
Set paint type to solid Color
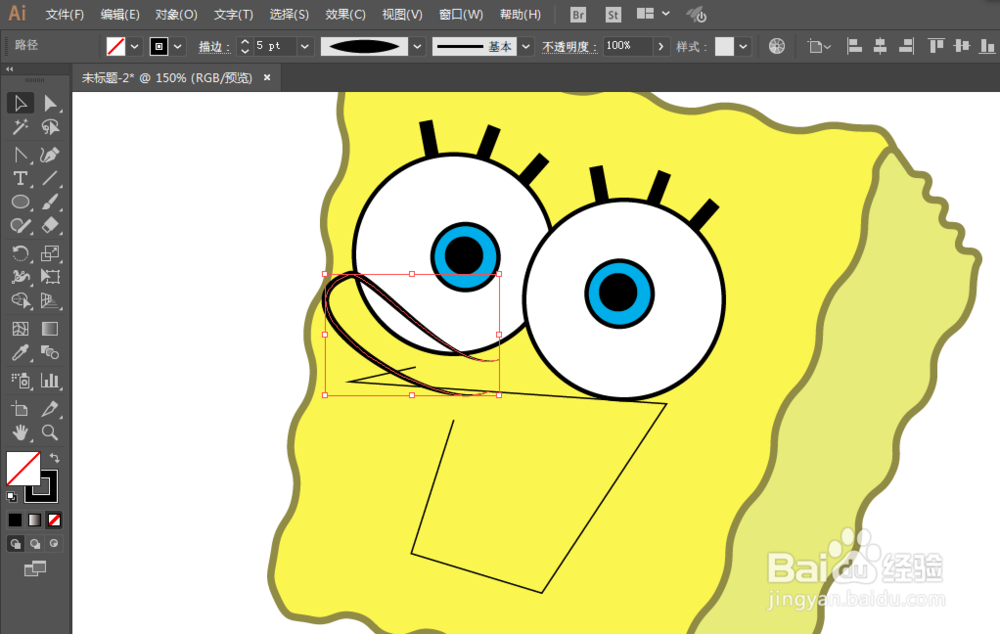15,520
